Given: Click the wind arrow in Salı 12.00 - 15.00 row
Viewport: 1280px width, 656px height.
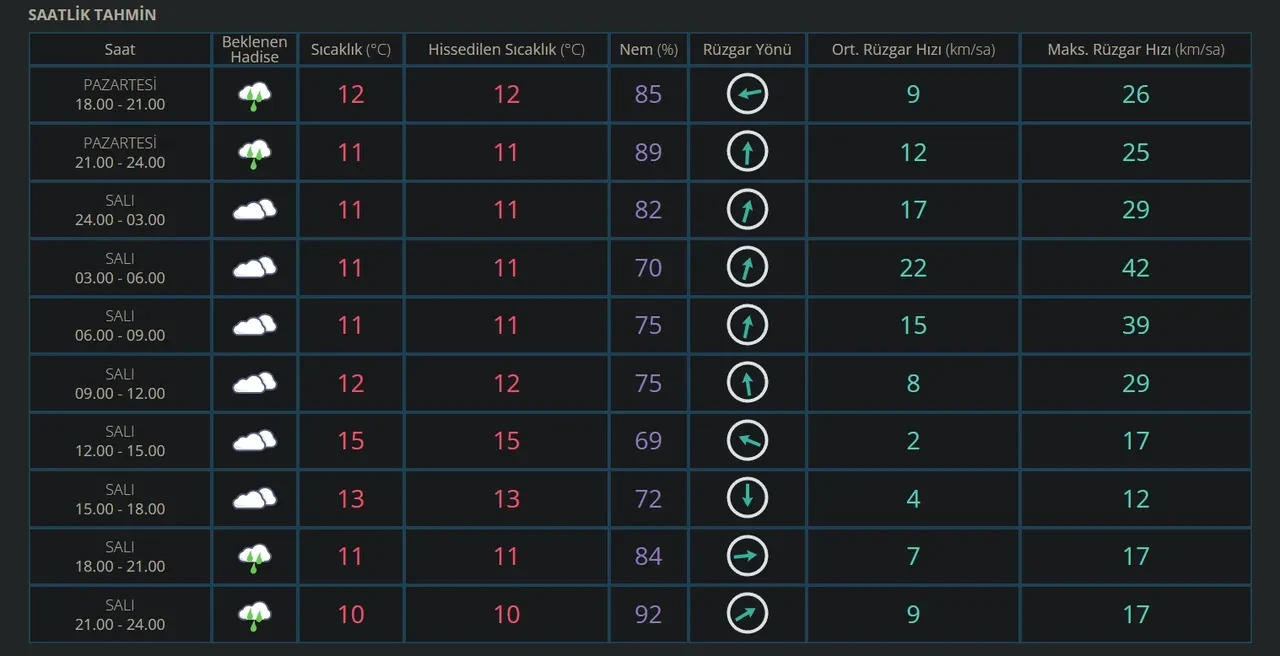Looking at the screenshot, I should [747, 441].
